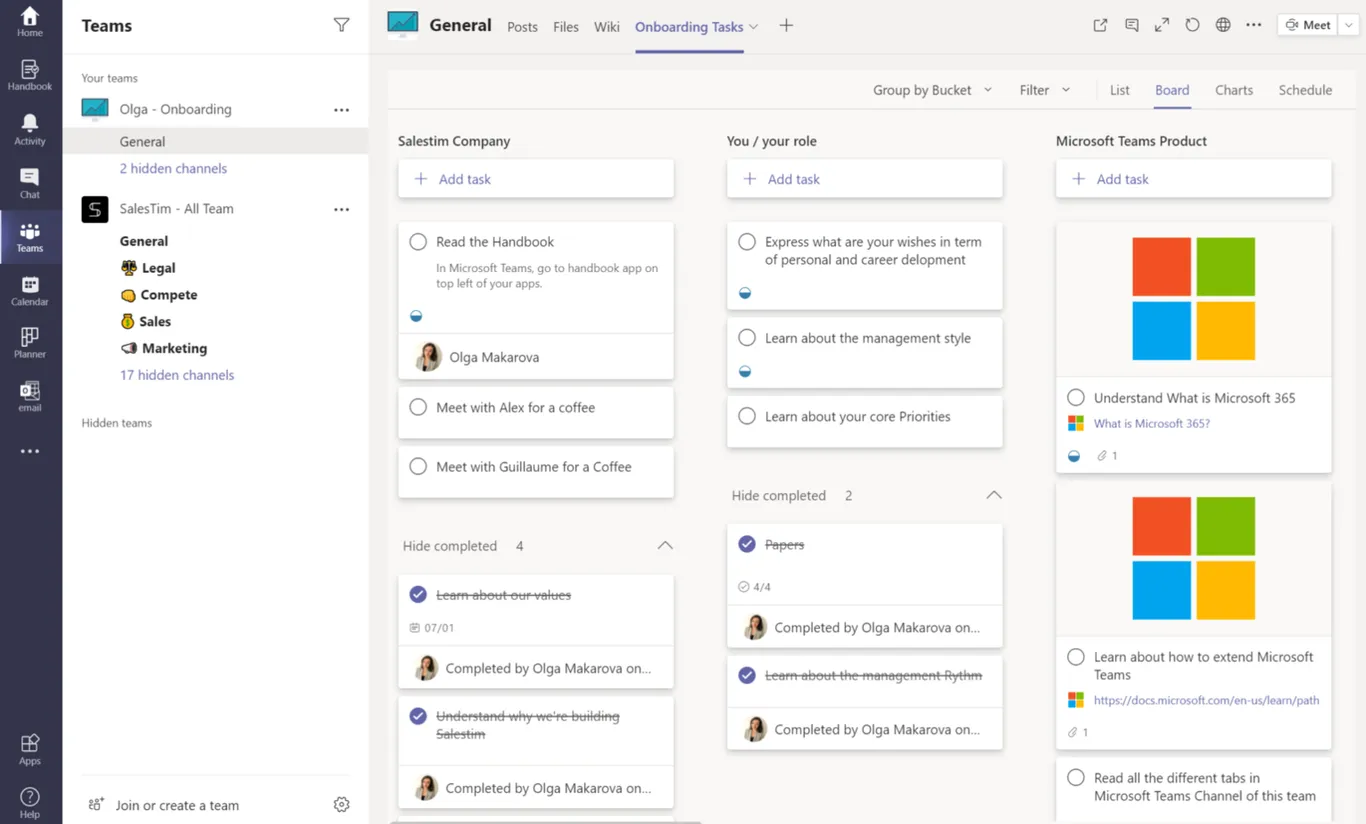This screenshot has height=824, width=1366.
Task: Start a meeting with Meet button
Action: coord(1309,25)
